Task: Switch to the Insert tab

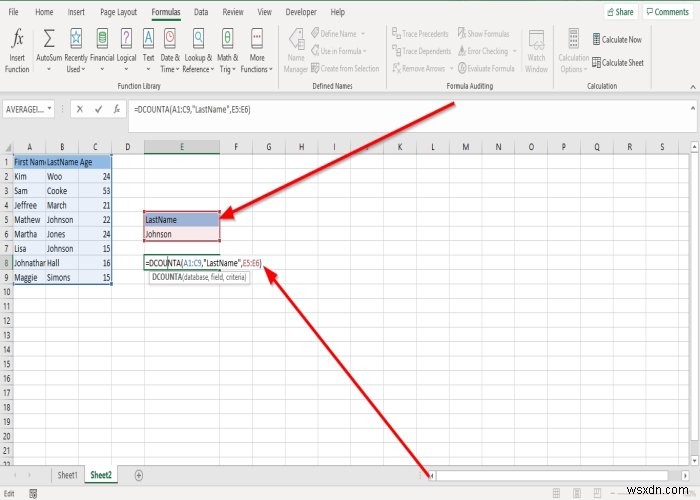Action: (x=76, y=12)
